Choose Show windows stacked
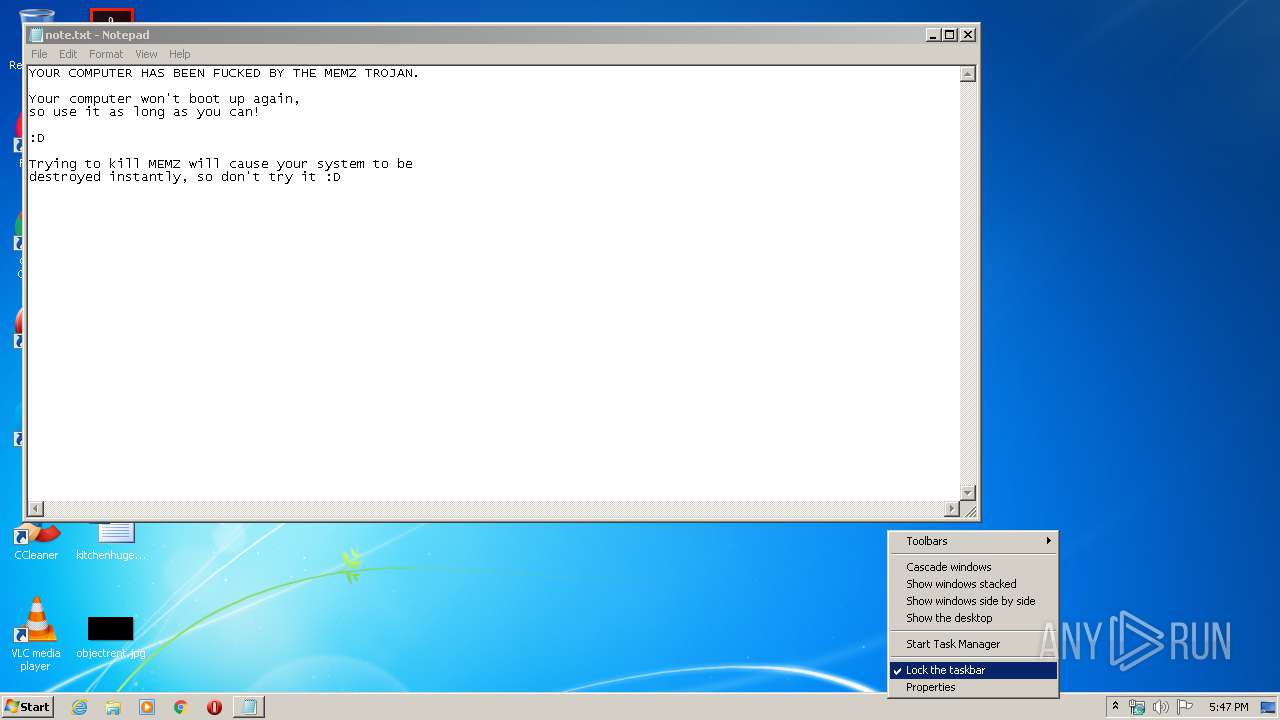The width and height of the screenshot is (1280, 720). tap(973, 584)
